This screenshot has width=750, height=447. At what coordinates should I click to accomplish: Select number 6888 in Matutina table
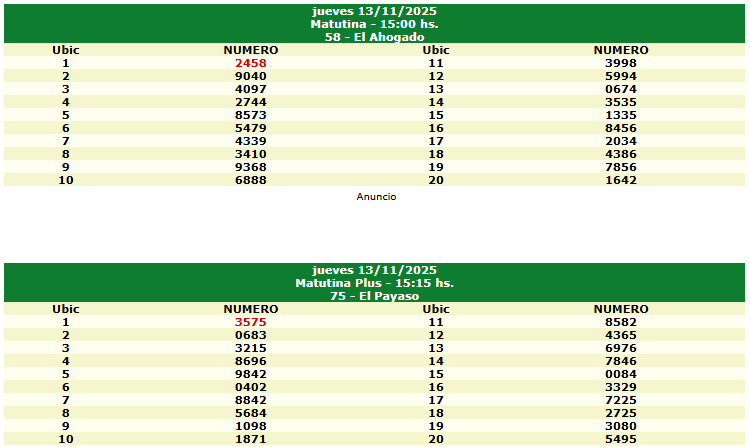click(x=250, y=180)
